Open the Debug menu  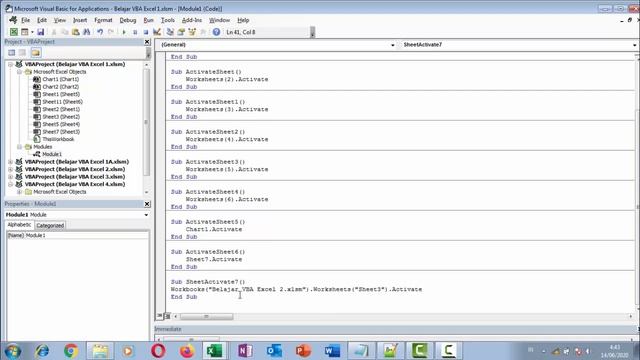128,20
